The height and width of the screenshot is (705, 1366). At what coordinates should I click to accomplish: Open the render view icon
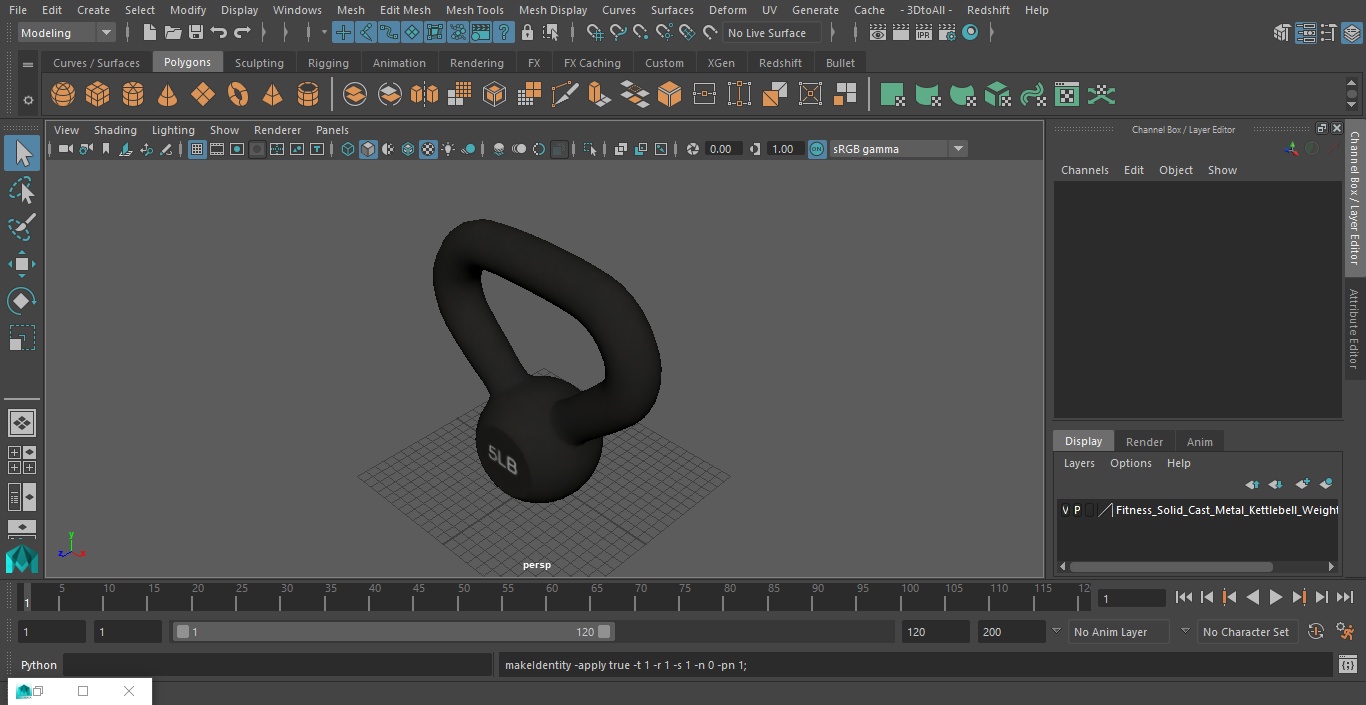coord(877,33)
